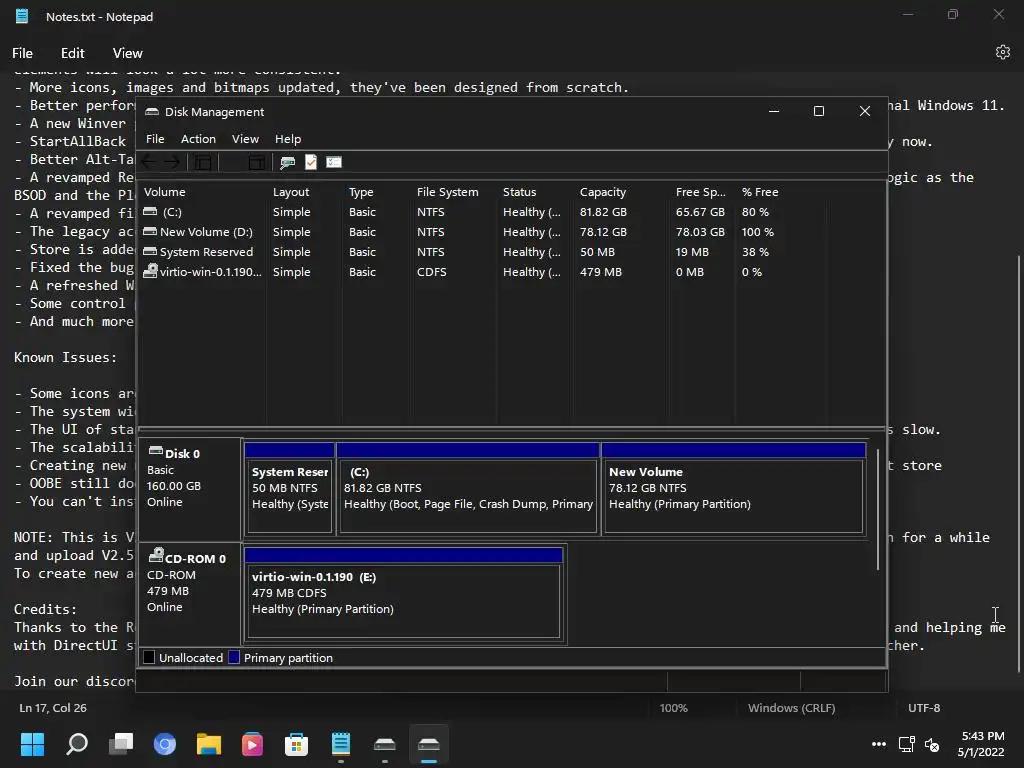1024x768 pixels.
Task: Click the black Unallocated legend swatch
Action: coord(149,658)
